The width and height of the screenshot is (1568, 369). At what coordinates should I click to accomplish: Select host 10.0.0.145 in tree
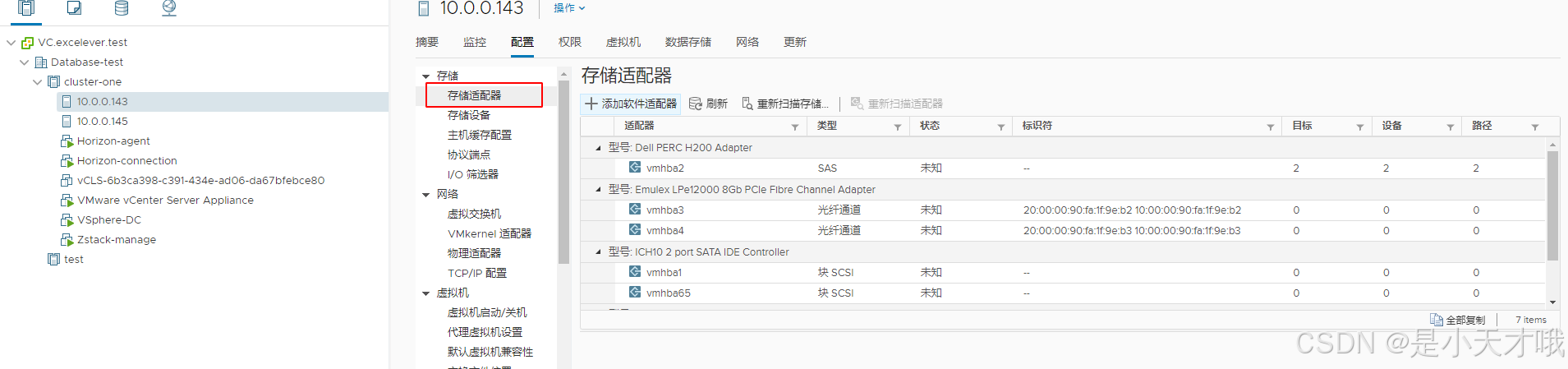point(102,122)
